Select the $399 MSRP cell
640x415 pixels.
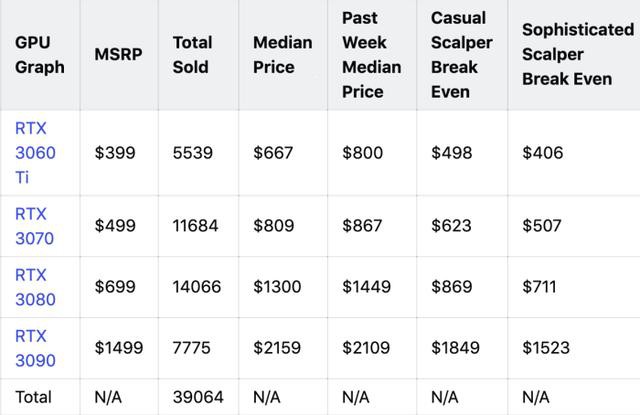click(115, 153)
